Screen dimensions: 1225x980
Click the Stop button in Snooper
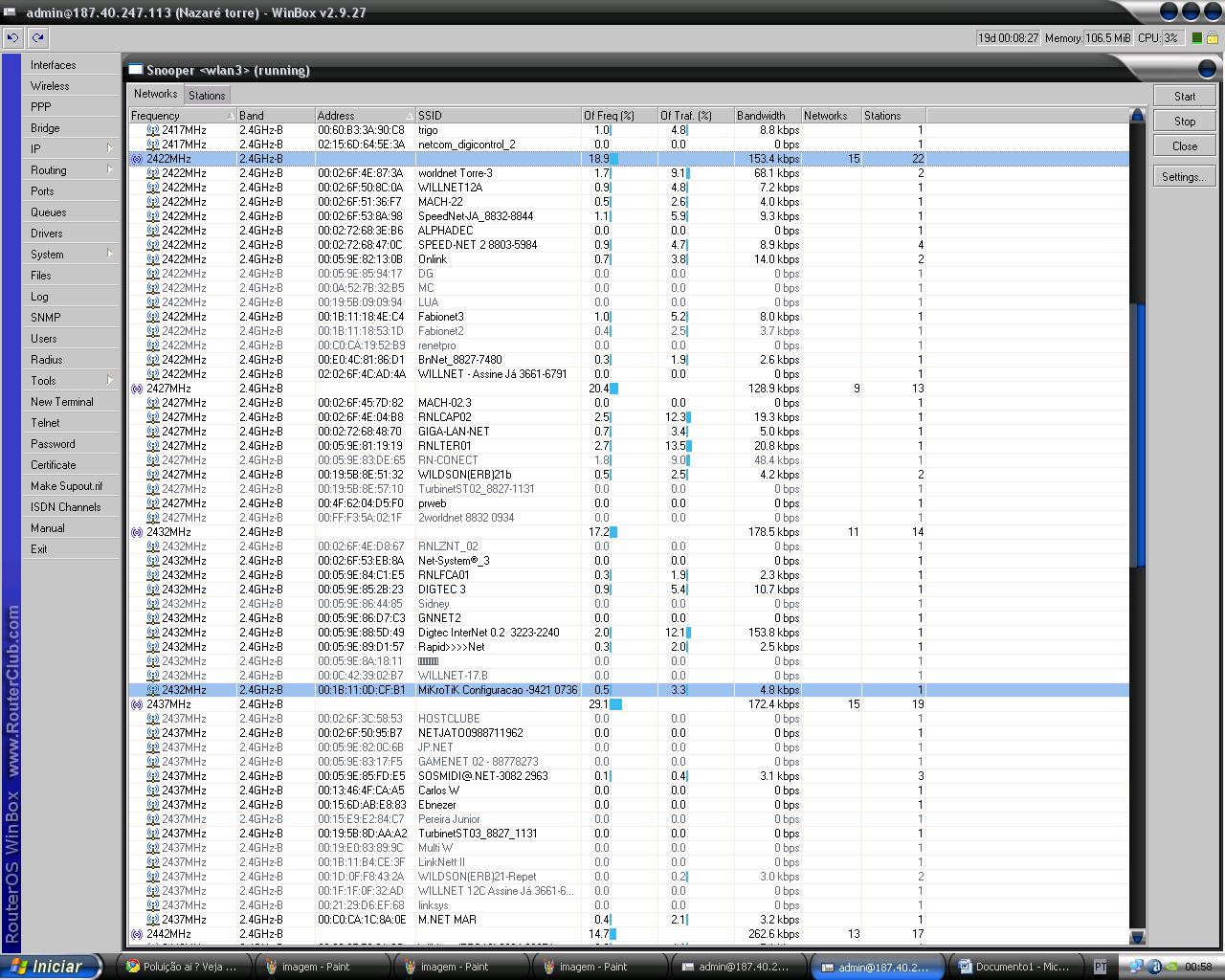pyautogui.click(x=1185, y=122)
